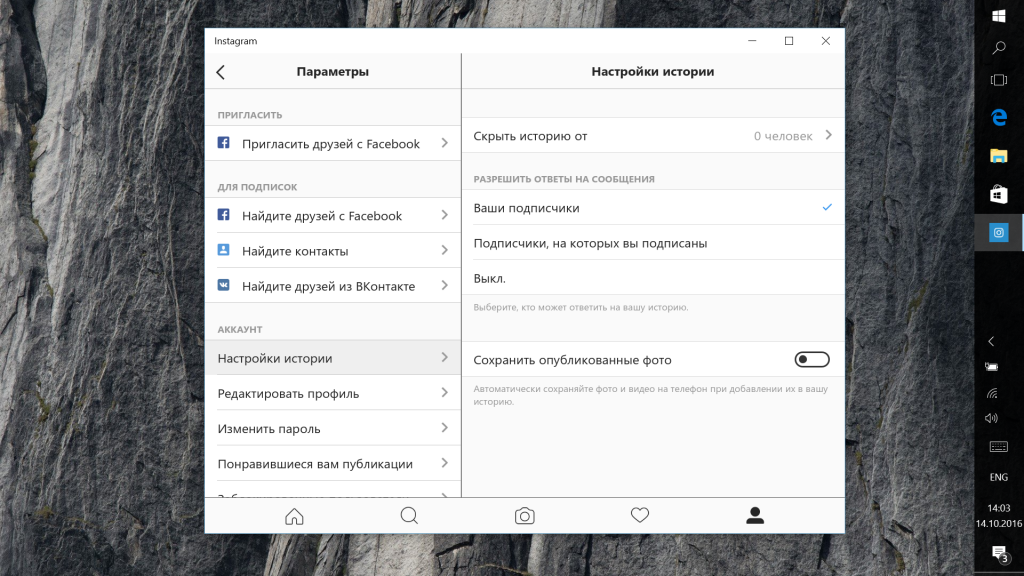1024x576 pixels.
Task: Open Настройки истории menu item
Action: [x=333, y=357]
